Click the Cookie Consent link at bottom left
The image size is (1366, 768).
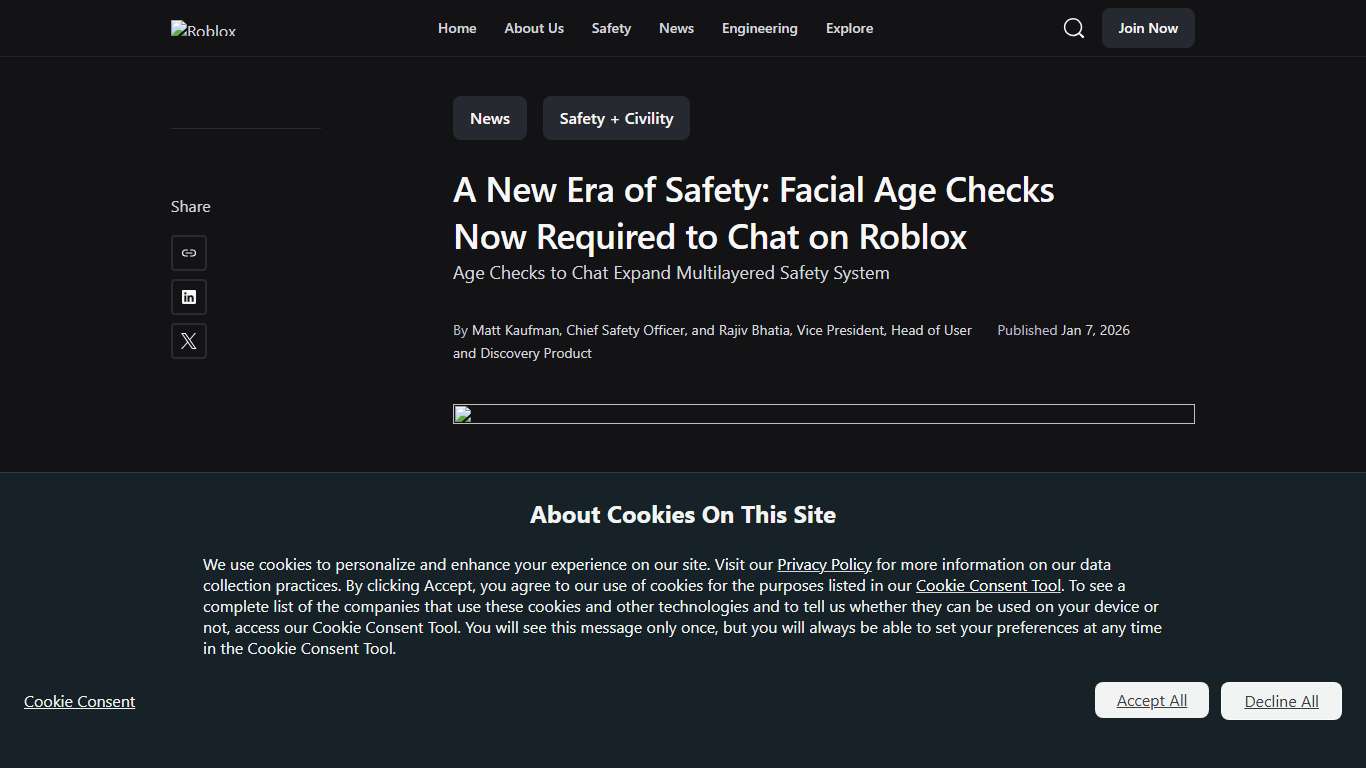click(x=79, y=701)
